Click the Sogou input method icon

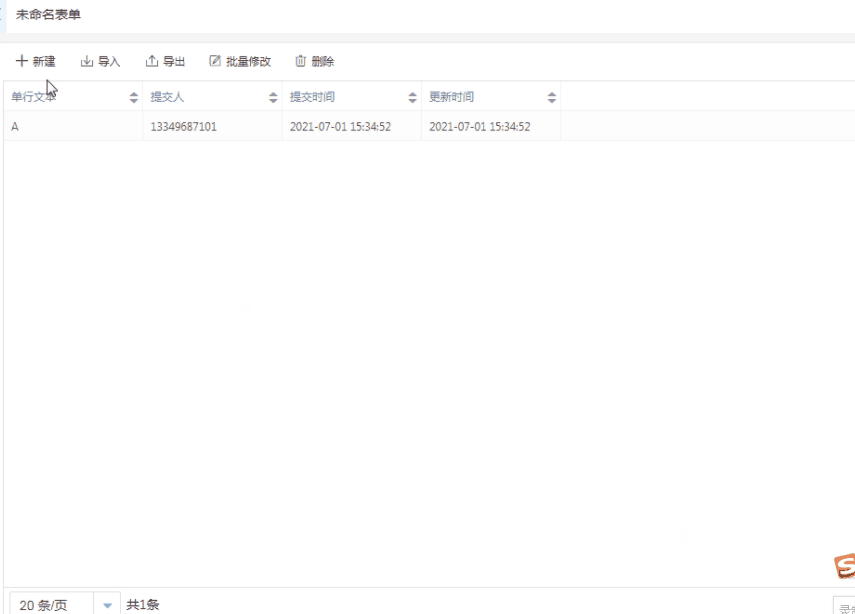tap(845, 567)
